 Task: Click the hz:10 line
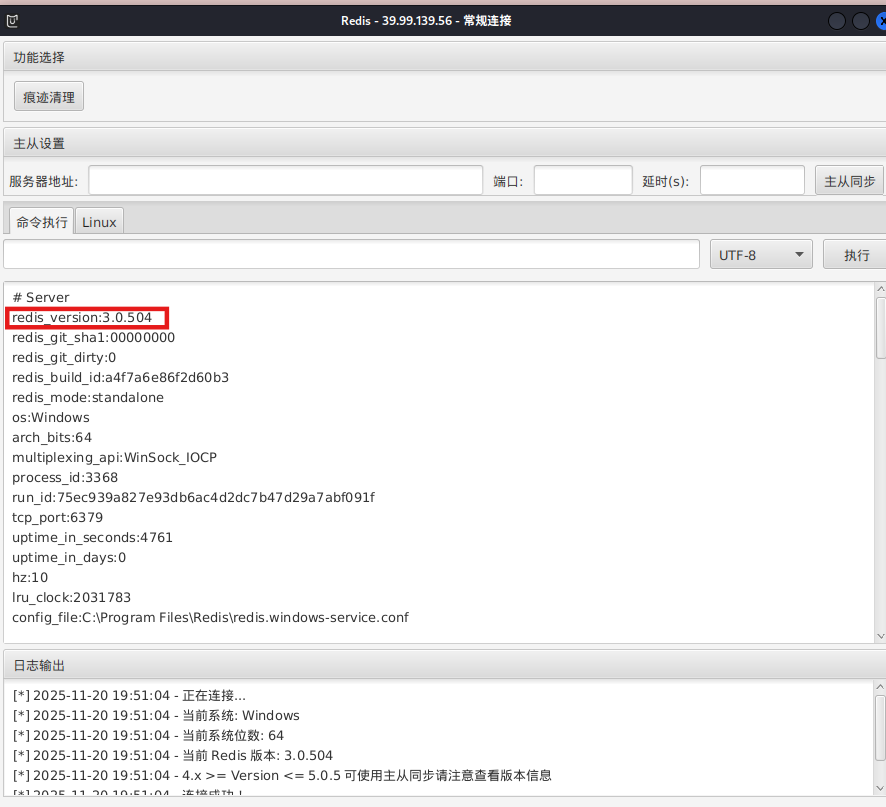(30, 578)
